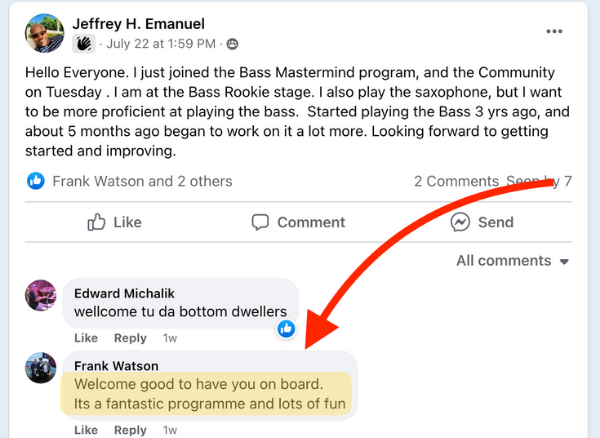
Task: Click Like under Frank Watson's comment
Action: 86,430
